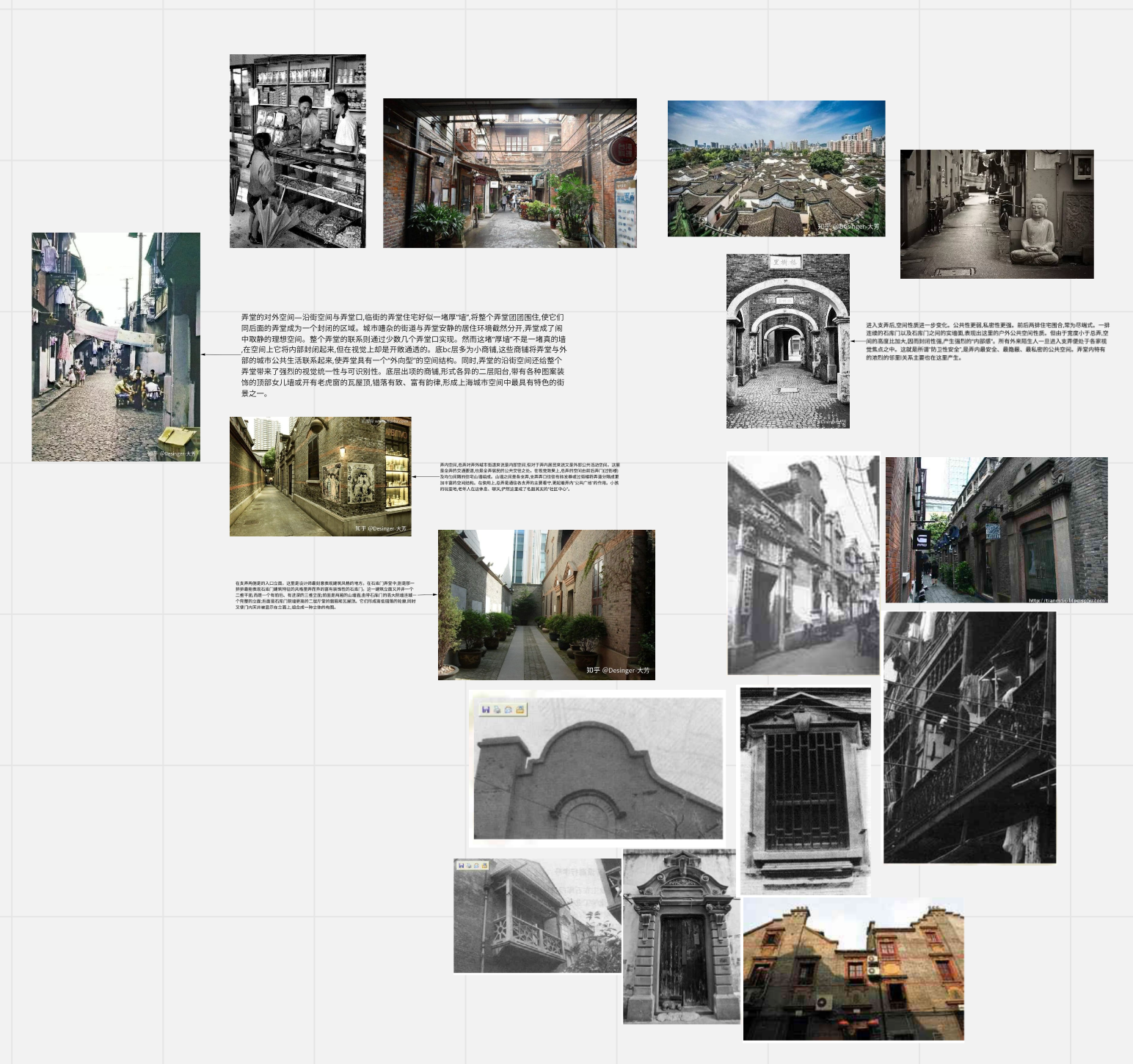
Task: Select the red brick stepped-gable building photo
Action: click(853, 969)
